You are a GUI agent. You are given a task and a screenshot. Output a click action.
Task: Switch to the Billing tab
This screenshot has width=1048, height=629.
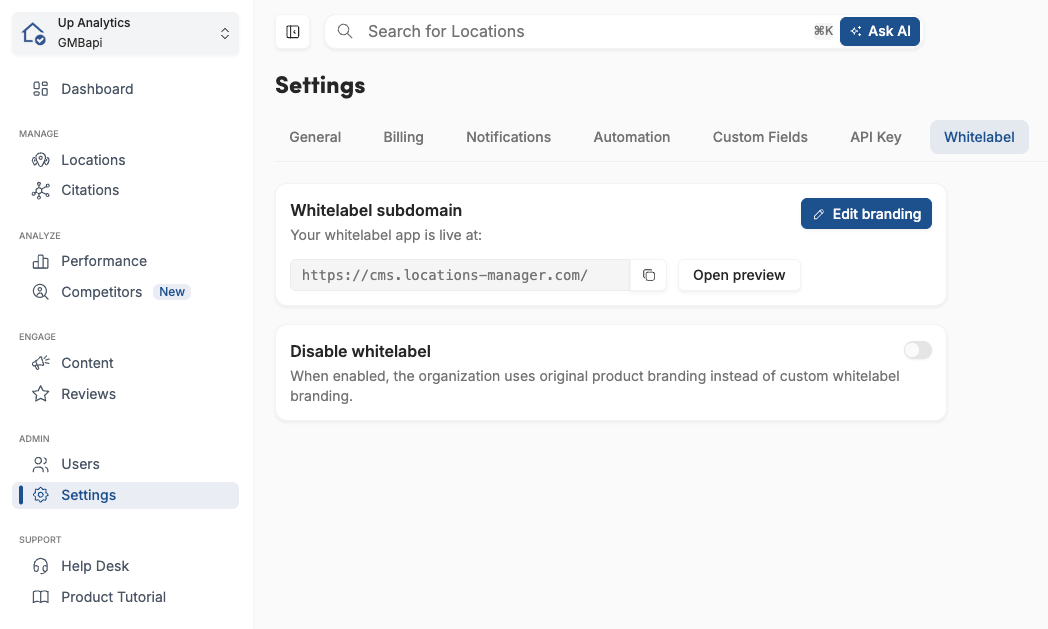click(x=404, y=137)
